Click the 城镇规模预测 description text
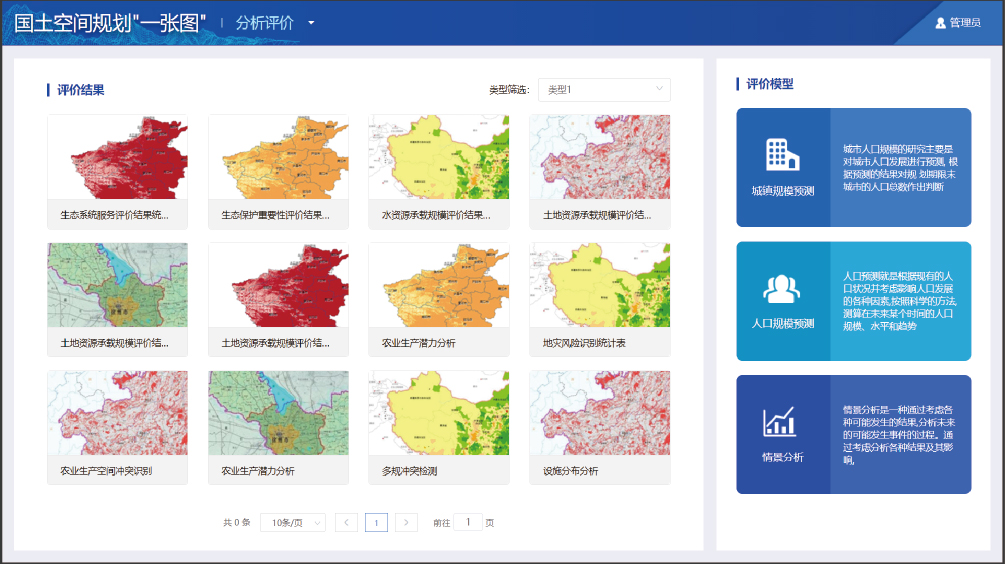The width and height of the screenshot is (1005, 564). pyautogui.click(x=900, y=167)
